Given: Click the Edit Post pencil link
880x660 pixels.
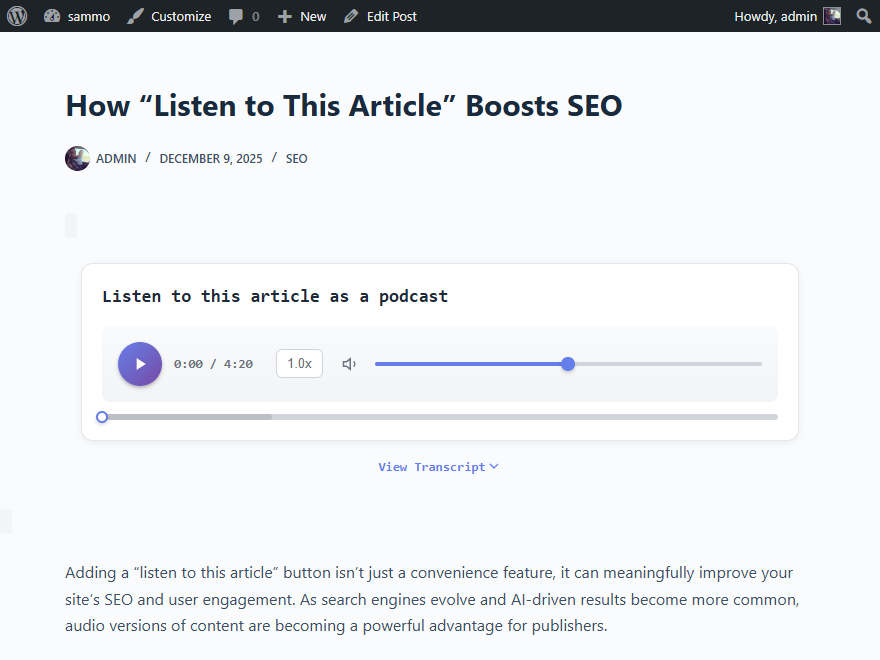Looking at the screenshot, I should (x=380, y=16).
